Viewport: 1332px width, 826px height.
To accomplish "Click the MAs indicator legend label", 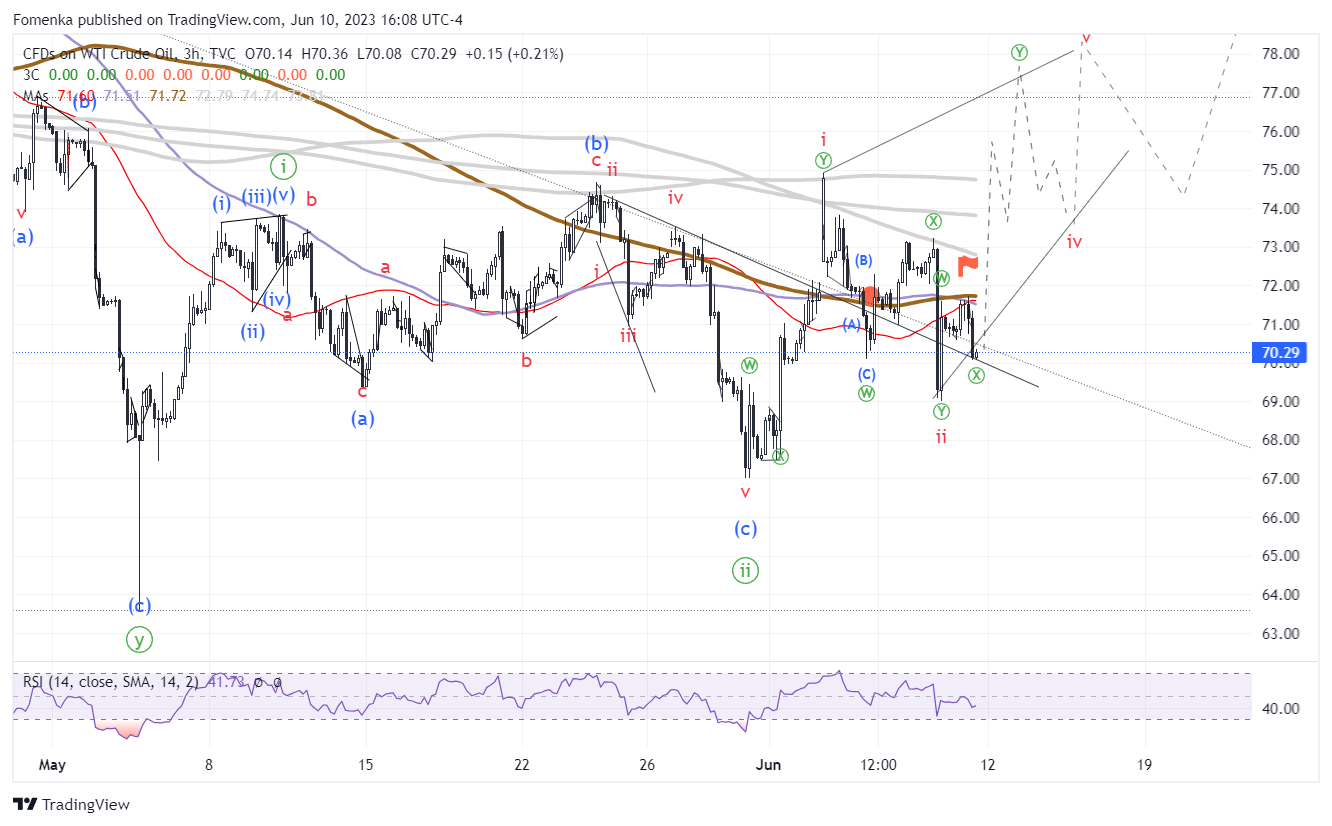I will (x=35, y=96).
